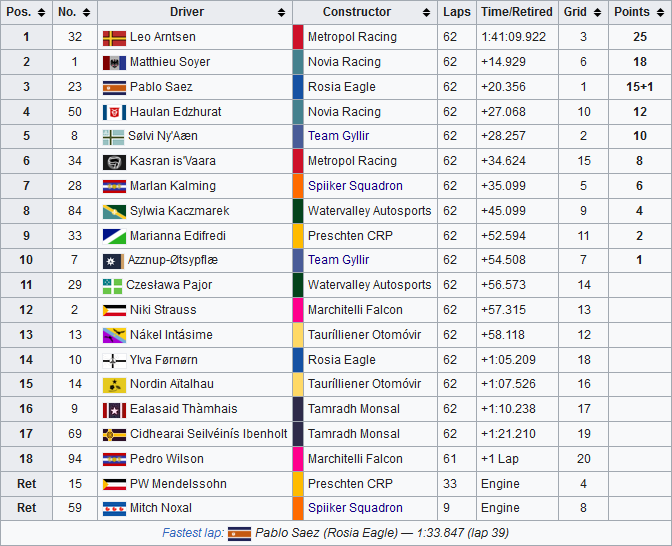Click Leo Arntsen's flag icon
Image resolution: width=672 pixels, height=546 pixels.
pyautogui.click(x=113, y=37)
